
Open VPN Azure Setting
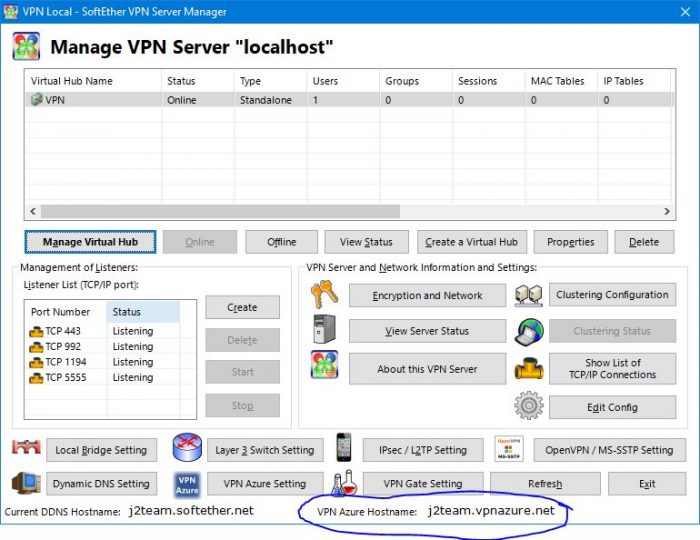click(265, 484)
